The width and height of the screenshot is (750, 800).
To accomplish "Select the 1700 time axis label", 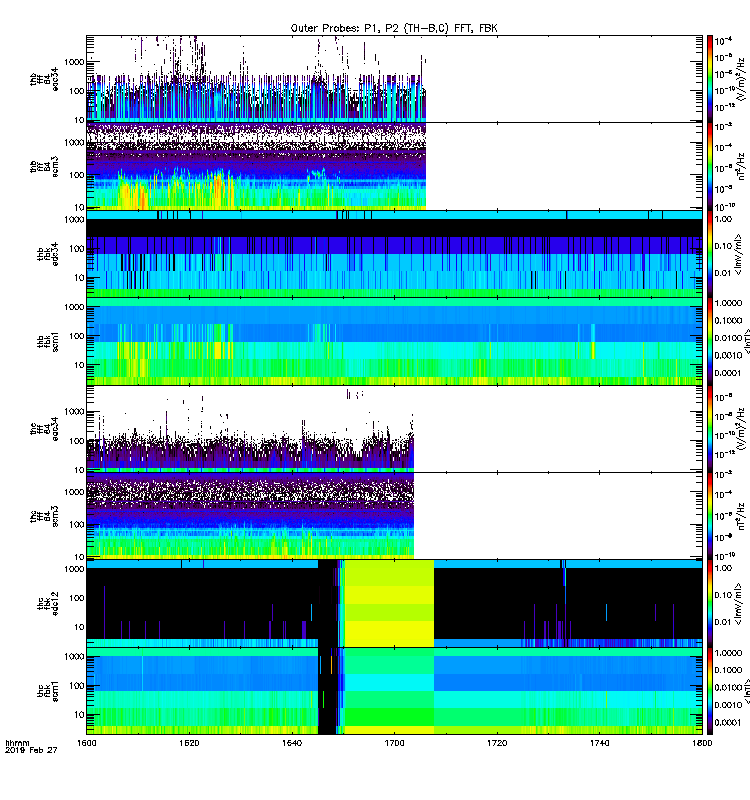I will (394, 743).
